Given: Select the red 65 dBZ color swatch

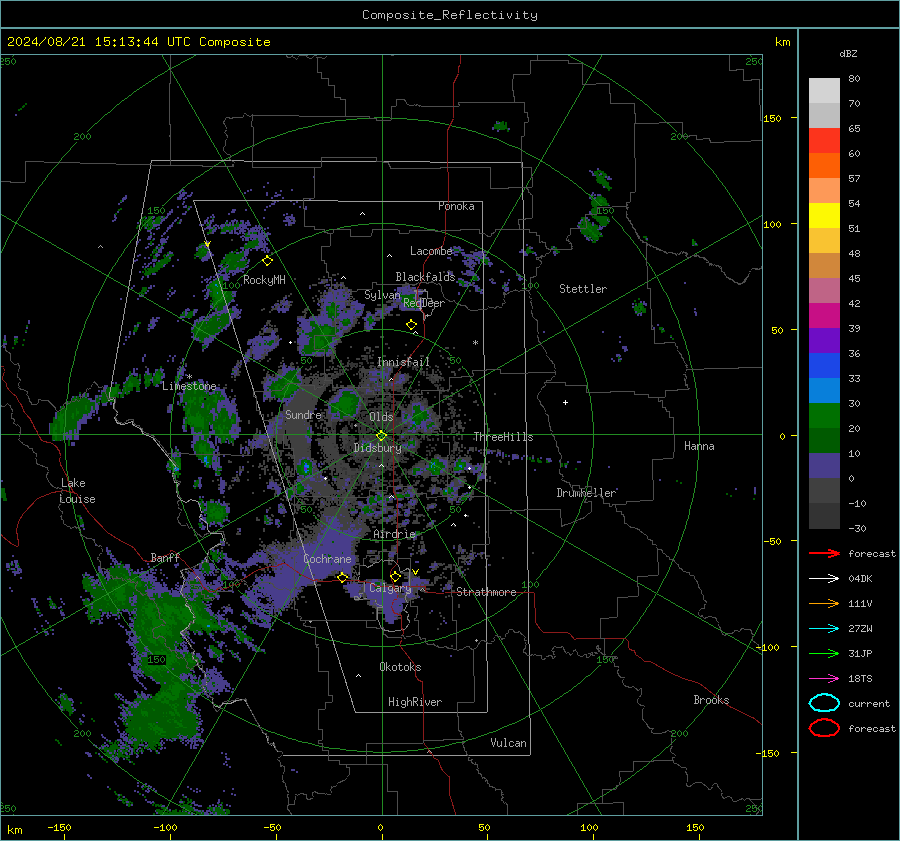Looking at the screenshot, I should (824, 140).
